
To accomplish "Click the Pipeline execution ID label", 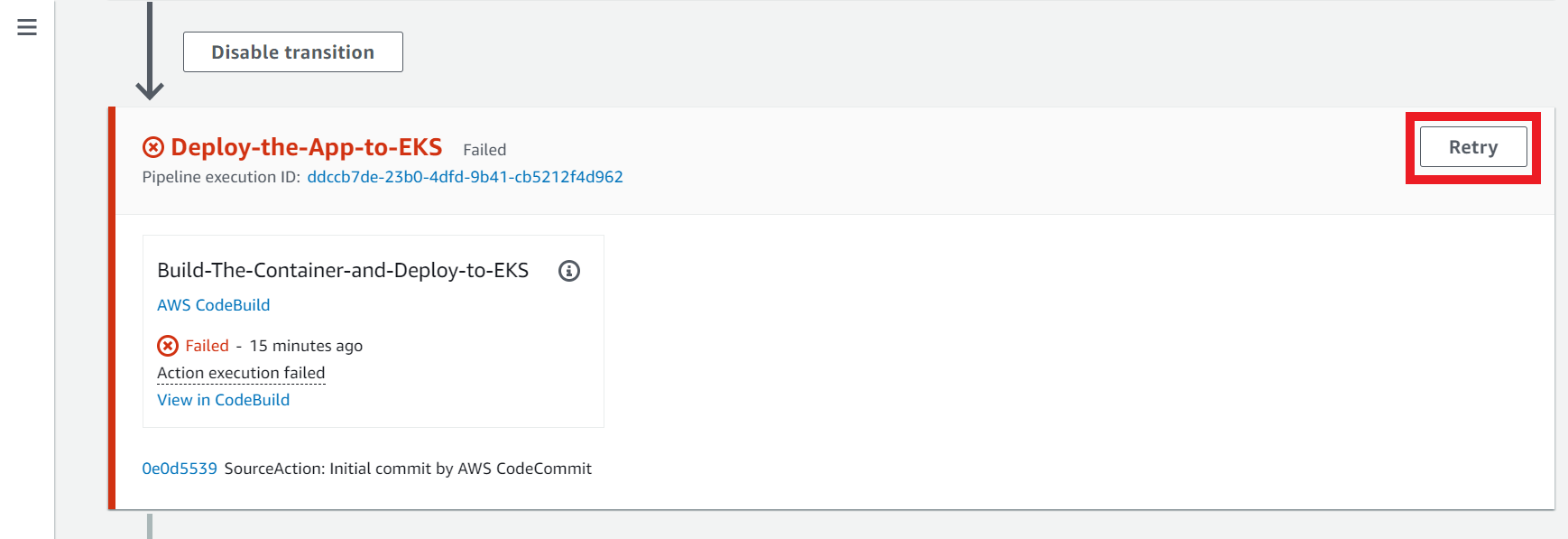I will coord(221,177).
